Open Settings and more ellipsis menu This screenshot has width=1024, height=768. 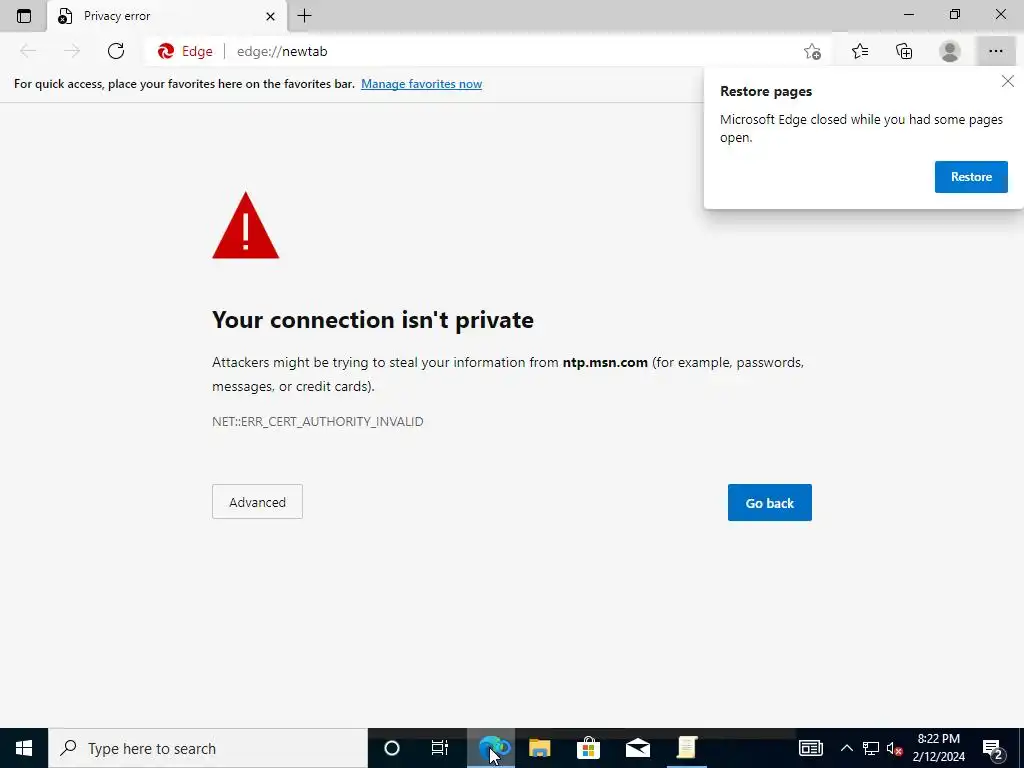tap(995, 51)
